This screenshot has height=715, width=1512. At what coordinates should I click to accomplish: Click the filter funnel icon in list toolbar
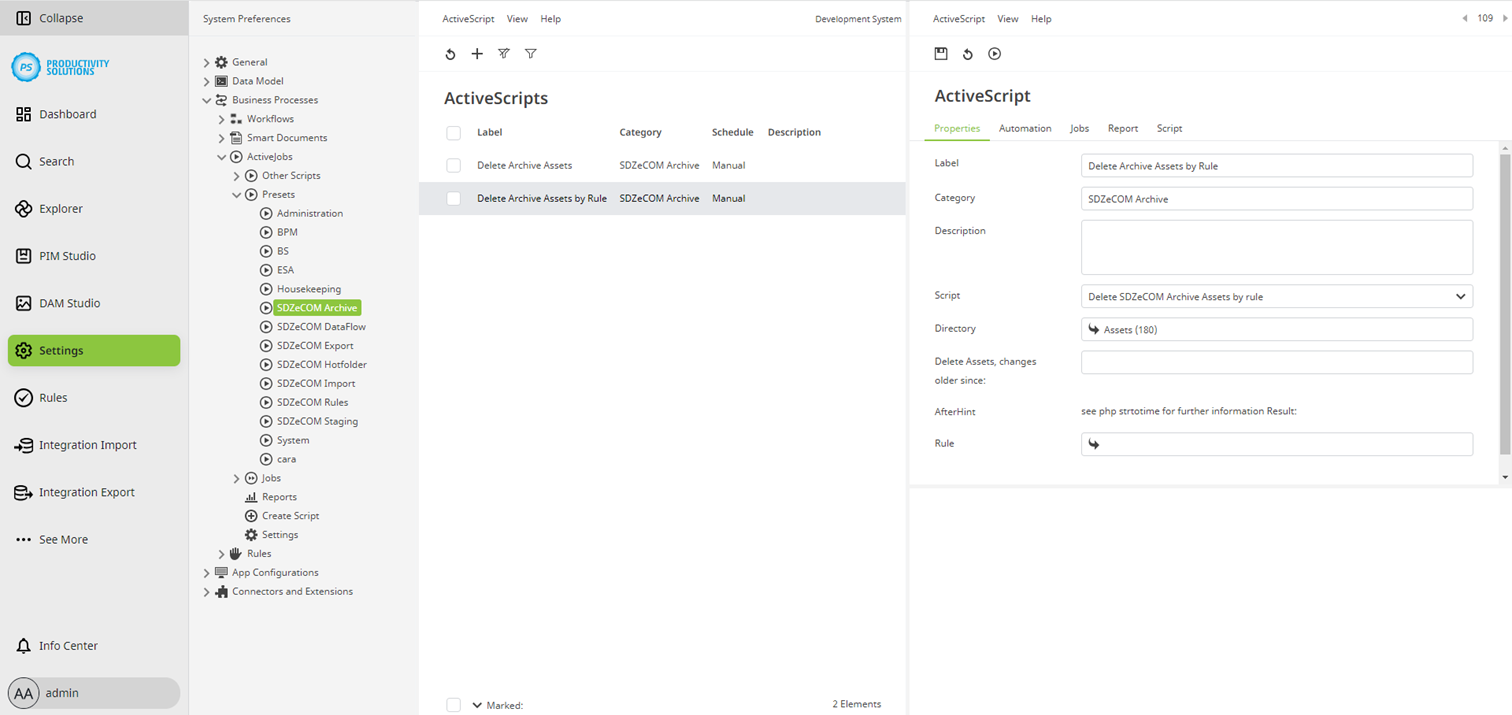[531, 54]
